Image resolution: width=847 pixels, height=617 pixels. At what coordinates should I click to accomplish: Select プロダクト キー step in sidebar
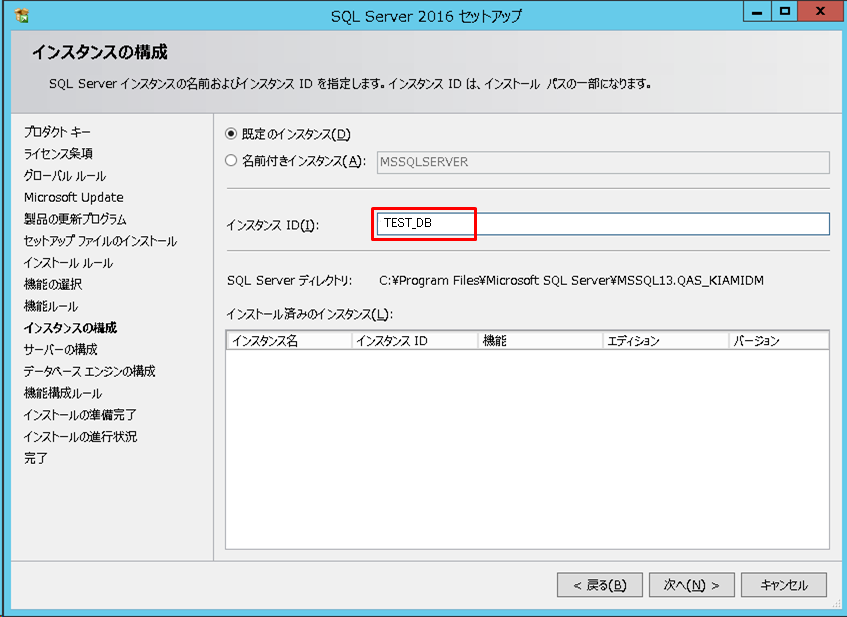(x=57, y=132)
